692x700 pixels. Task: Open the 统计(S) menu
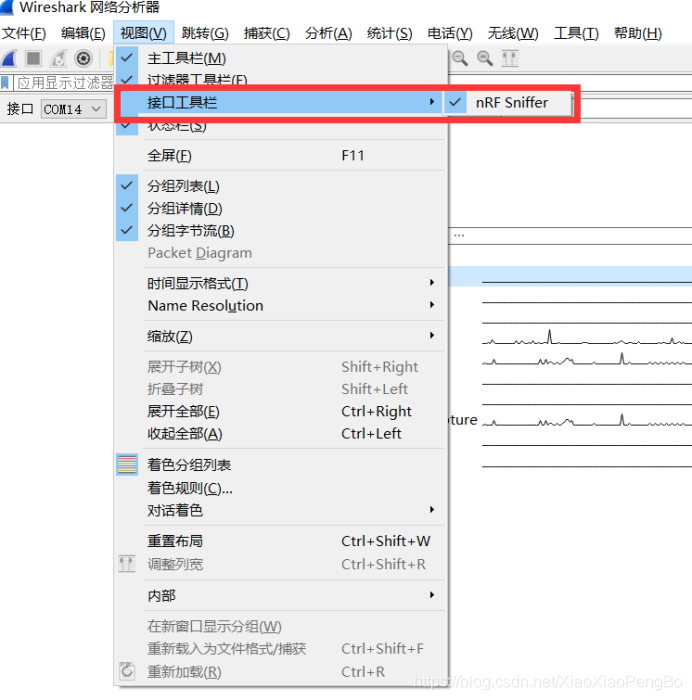(x=390, y=33)
